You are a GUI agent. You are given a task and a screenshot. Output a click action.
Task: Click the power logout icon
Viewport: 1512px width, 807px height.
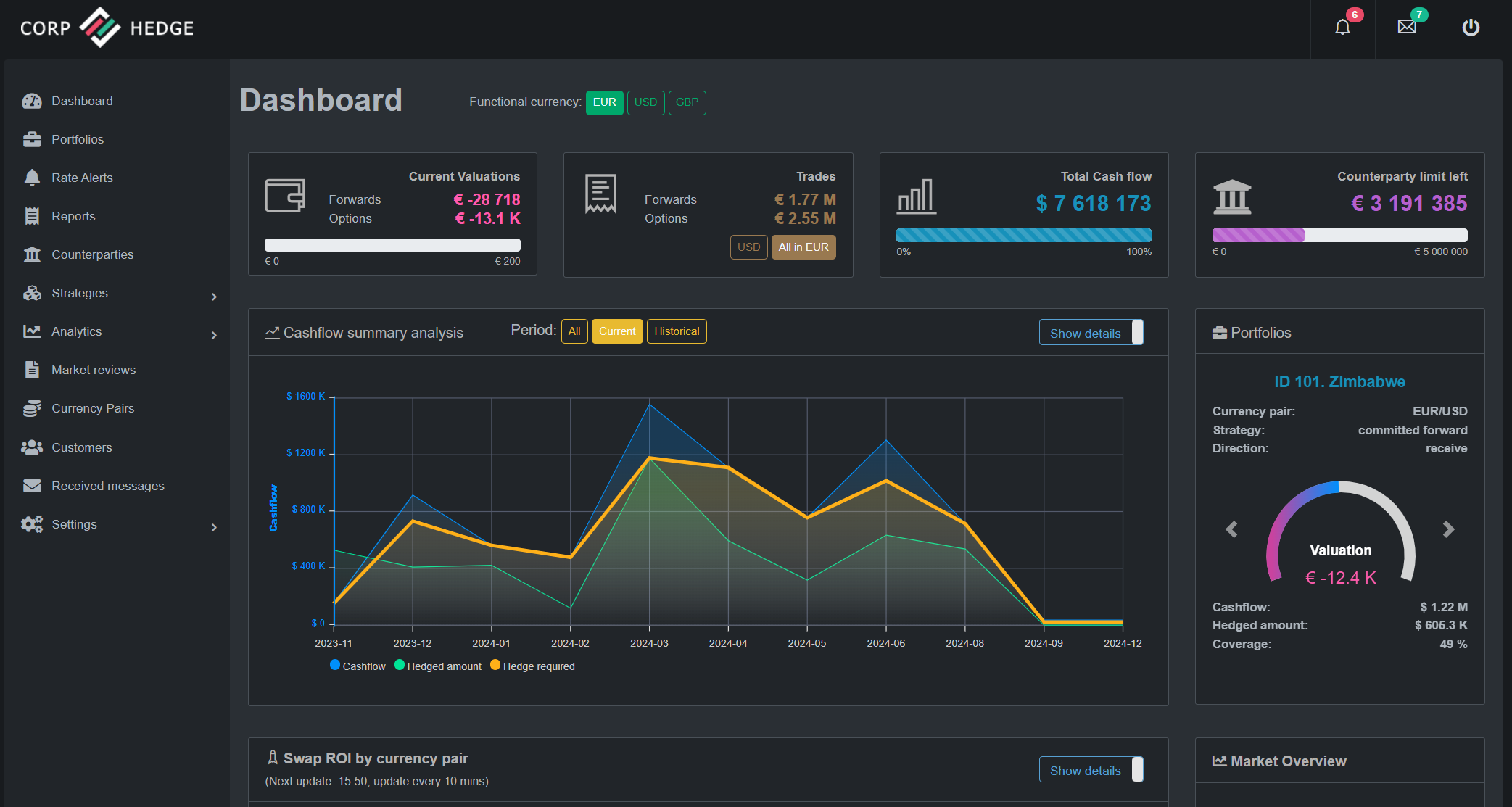(x=1471, y=28)
